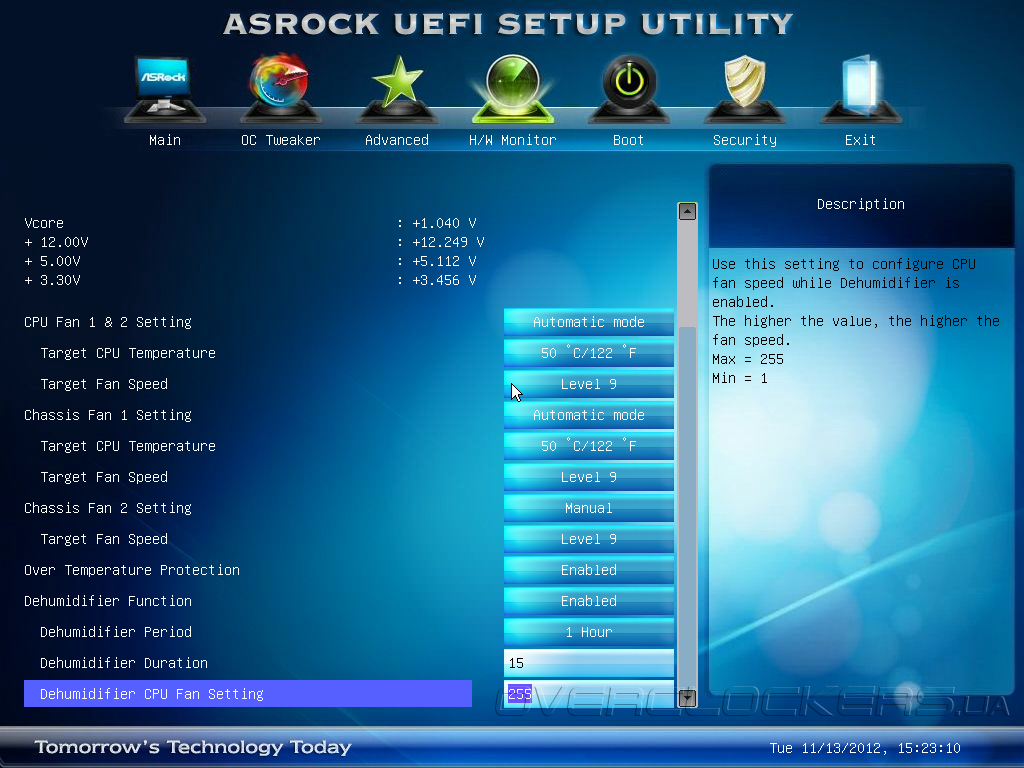1024x768 pixels.
Task: Click highlighted Dehumidifier CPU Fan Setting row
Action: pyautogui.click(x=248, y=694)
